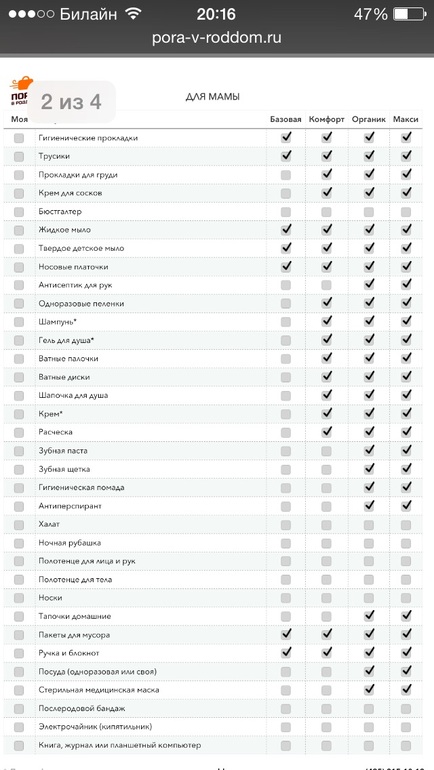Check Макси box for Электрочайник row
The width and height of the screenshot is (434, 770).
pos(406,727)
